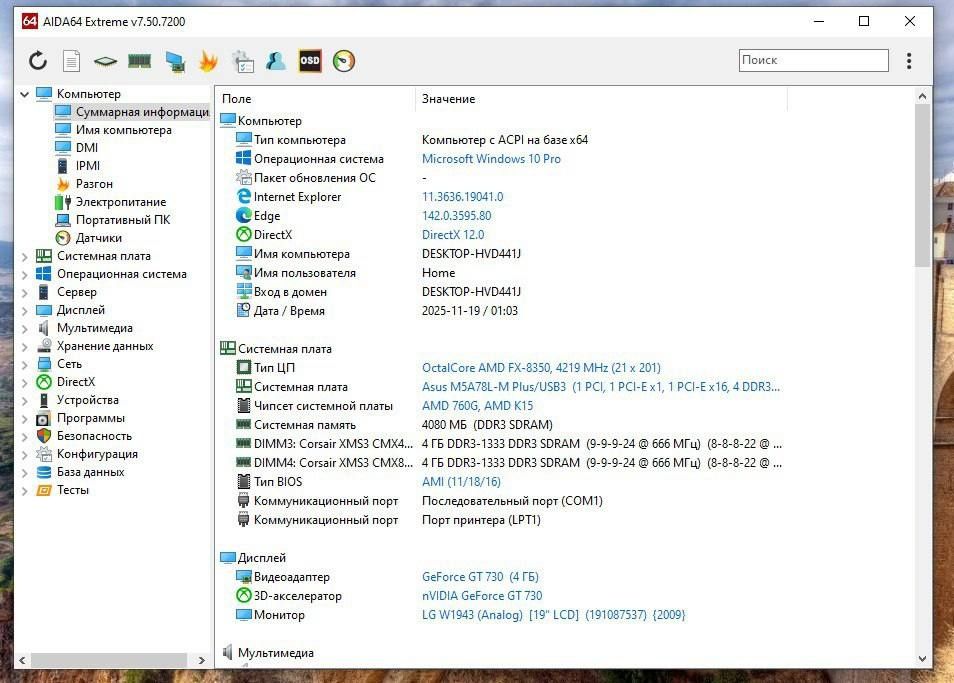Image resolution: width=954 pixels, height=683 pixels.
Task: Open the three-dot toolbar menu
Action: tap(909, 61)
